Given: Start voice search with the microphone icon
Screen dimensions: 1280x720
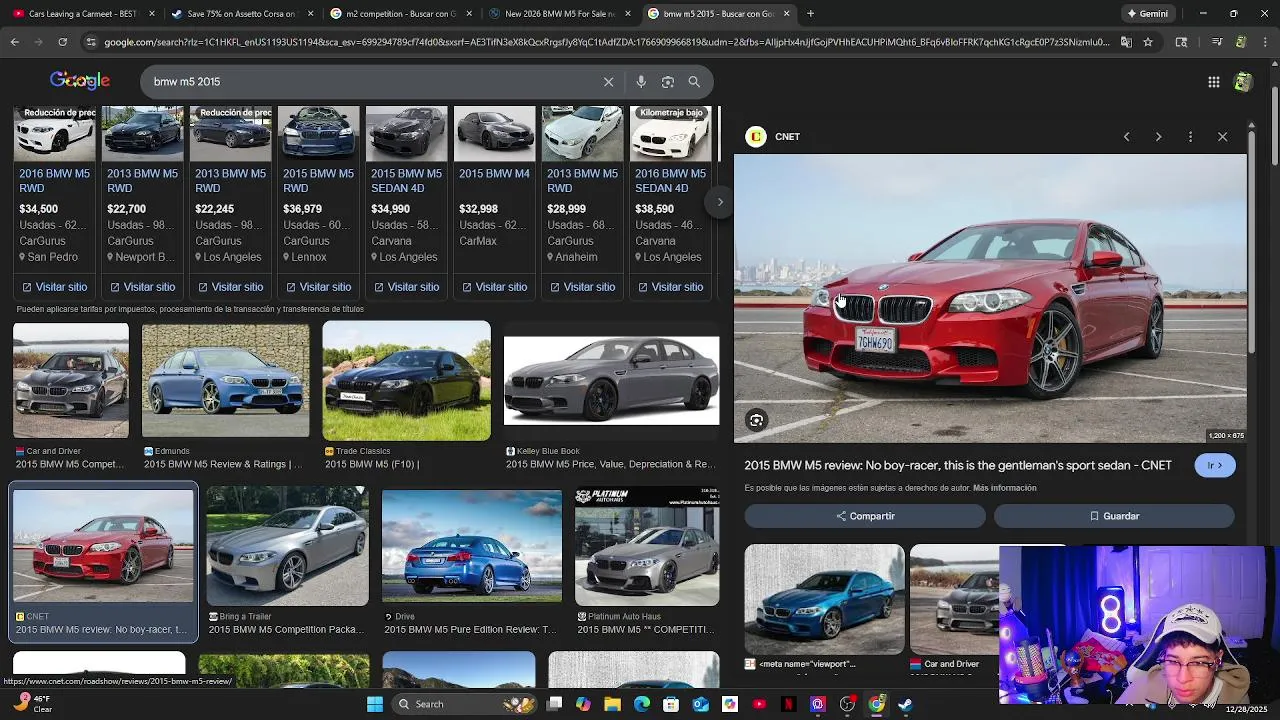Looking at the screenshot, I should [x=641, y=82].
